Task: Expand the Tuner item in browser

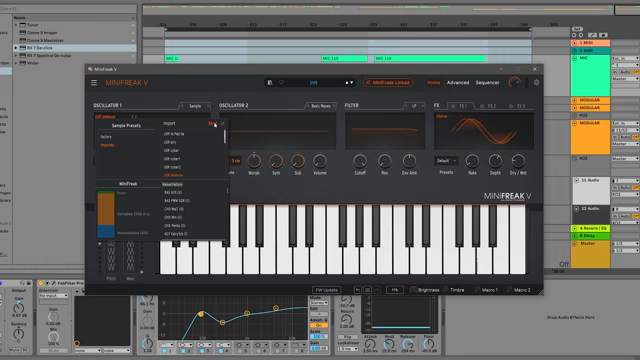Action: pyautogui.click(x=16, y=25)
